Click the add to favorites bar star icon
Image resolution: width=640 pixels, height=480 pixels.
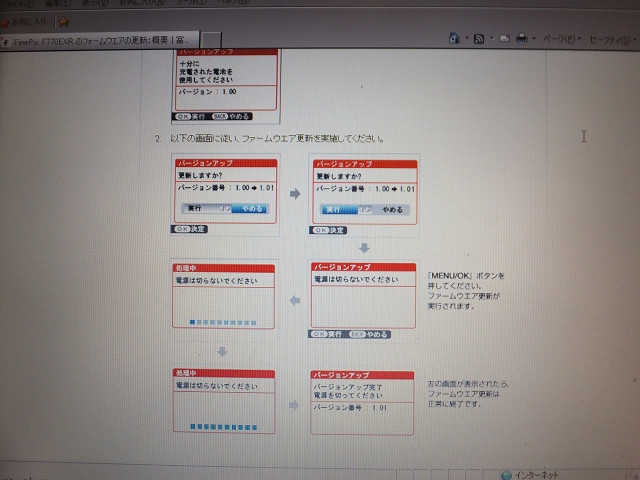pyautogui.click(x=63, y=22)
